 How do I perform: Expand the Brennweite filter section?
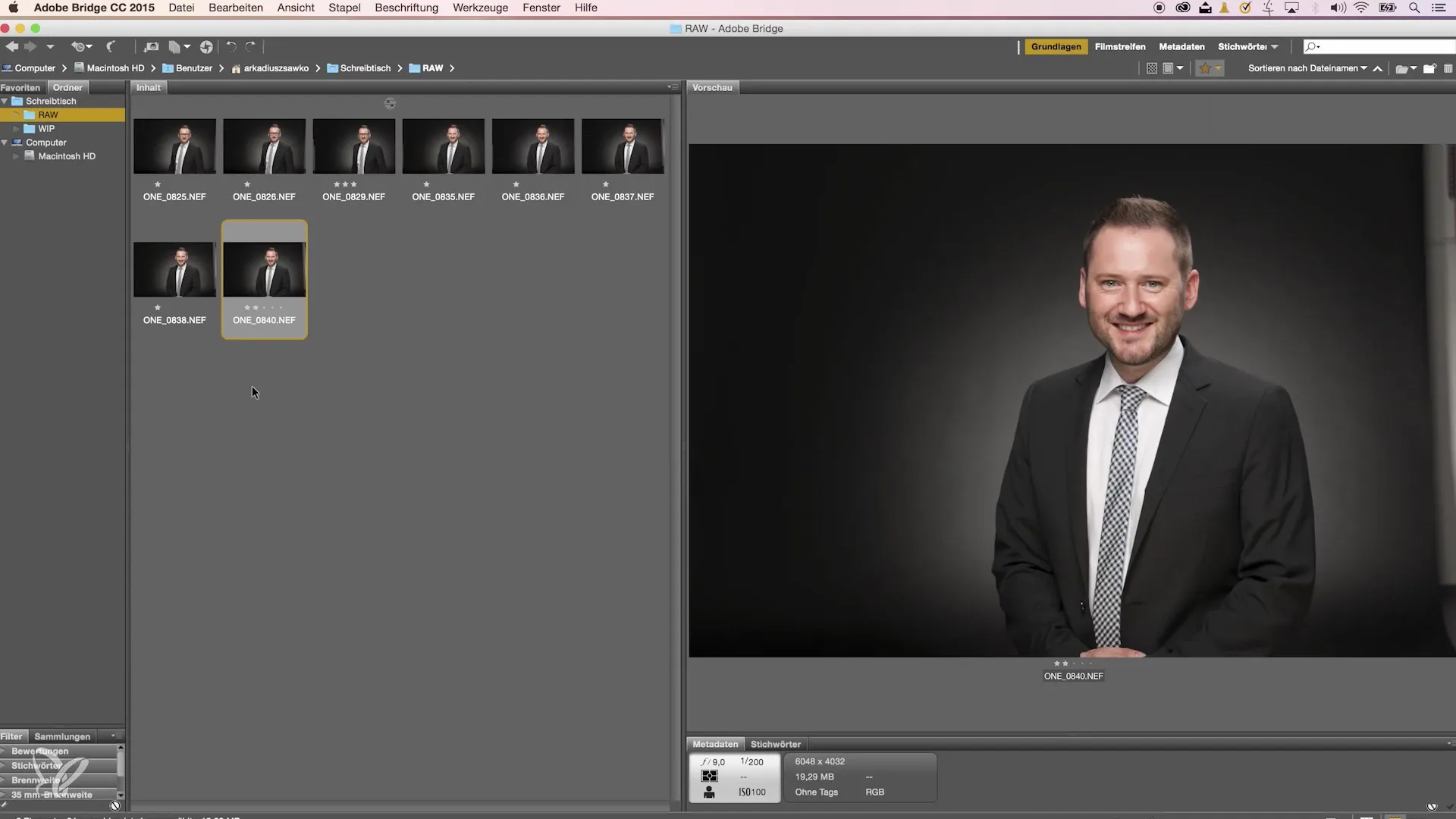[4, 780]
